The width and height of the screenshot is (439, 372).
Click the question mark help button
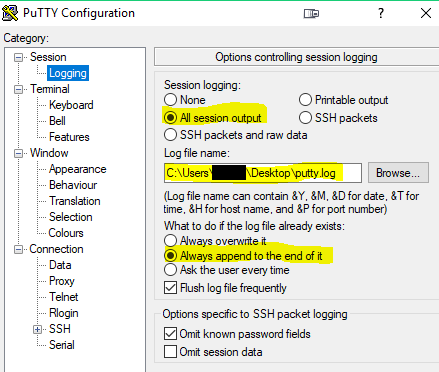click(x=381, y=13)
